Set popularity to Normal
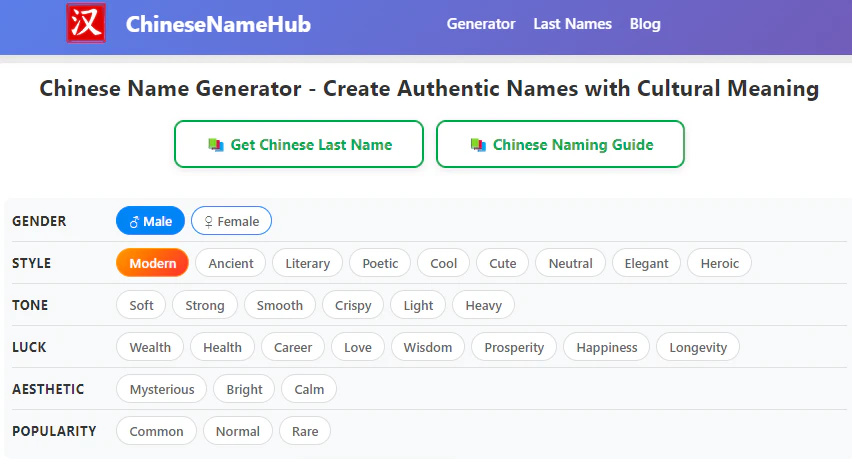Screen dimensions: 852x459 [237, 431]
